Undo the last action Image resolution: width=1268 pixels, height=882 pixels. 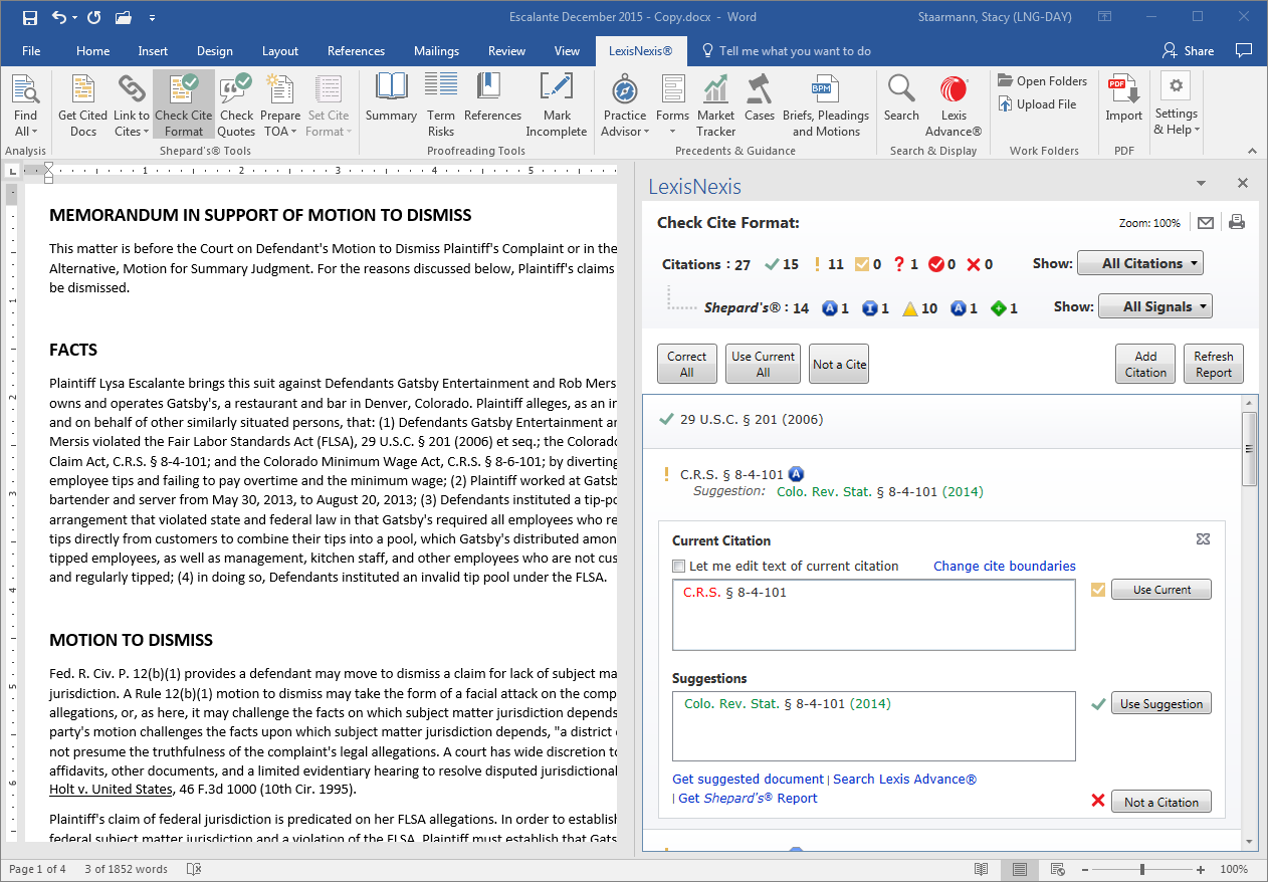click(x=59, y=17)
